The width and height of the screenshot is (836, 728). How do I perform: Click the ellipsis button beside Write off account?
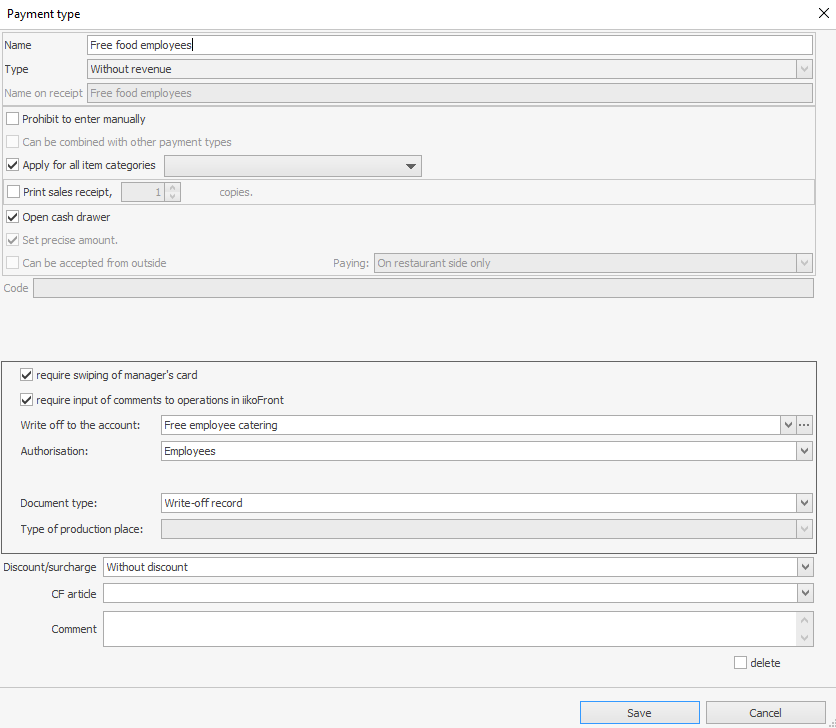(x=804, y=425)
